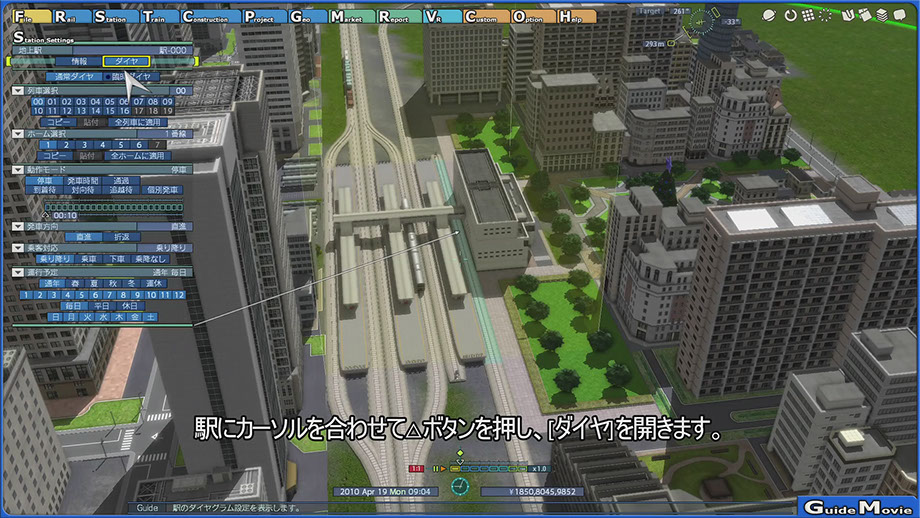
Task: Collapse the 動作モード section
Action: (x=18, y=170)
